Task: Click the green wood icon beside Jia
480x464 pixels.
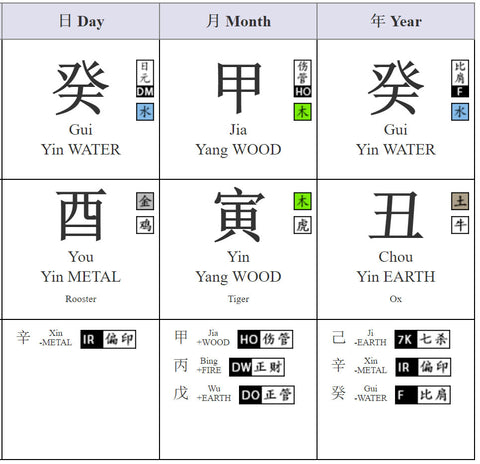Action: (302, 112)
